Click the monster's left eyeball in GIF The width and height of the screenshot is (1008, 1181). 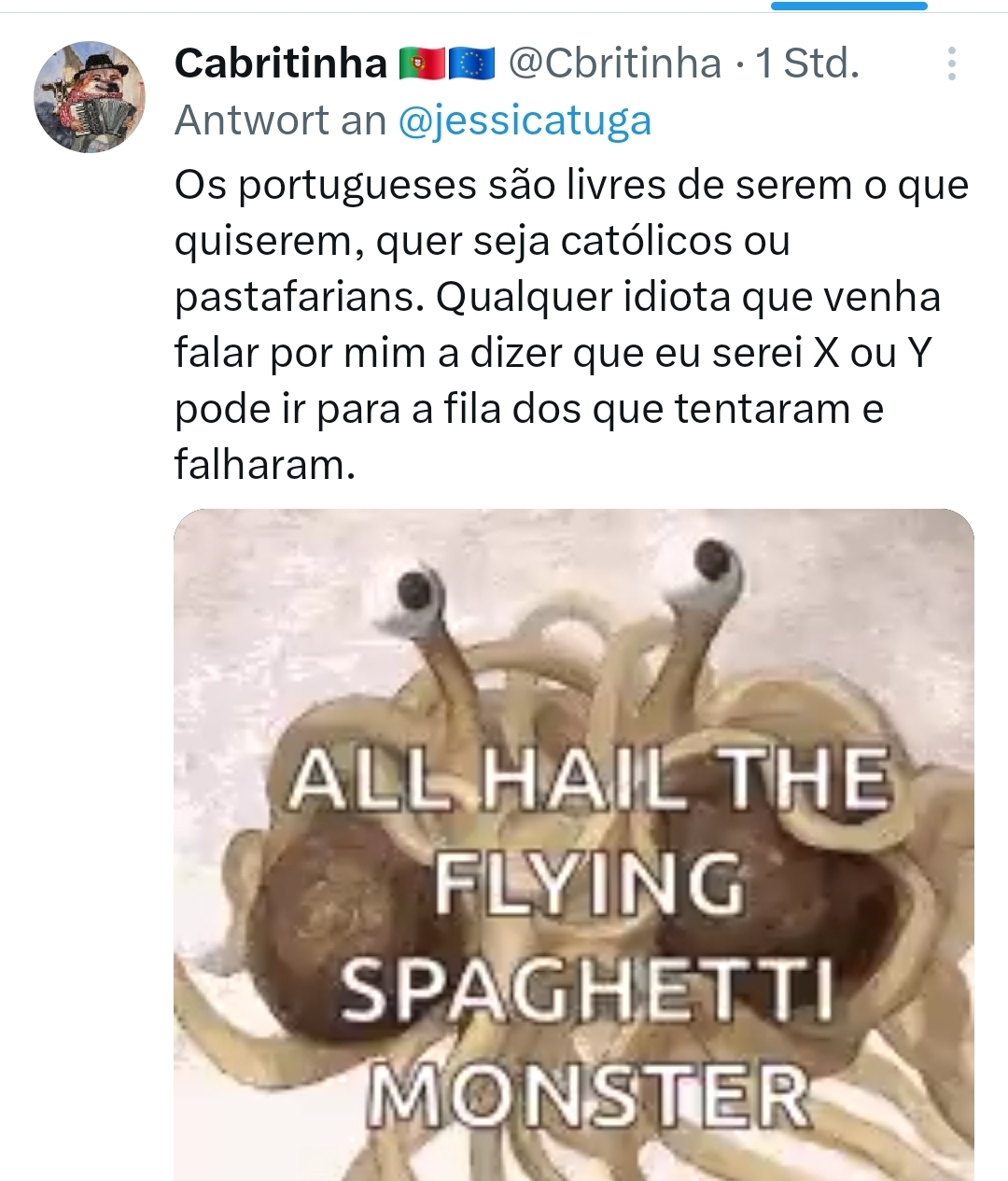416,593
